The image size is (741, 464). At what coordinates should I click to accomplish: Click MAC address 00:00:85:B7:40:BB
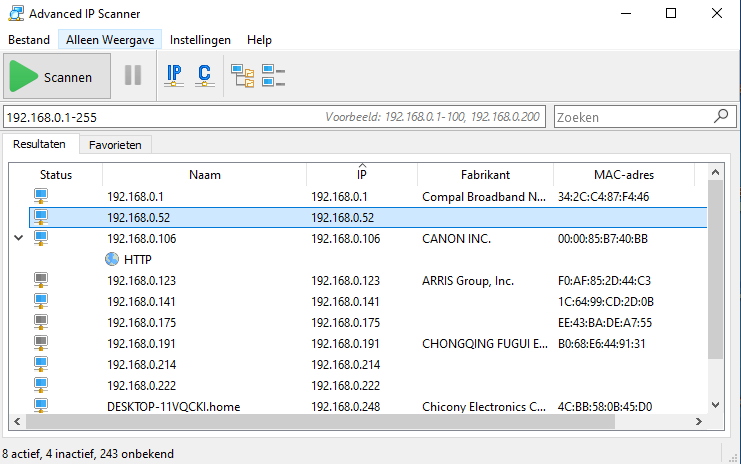(x=603, y=239)
